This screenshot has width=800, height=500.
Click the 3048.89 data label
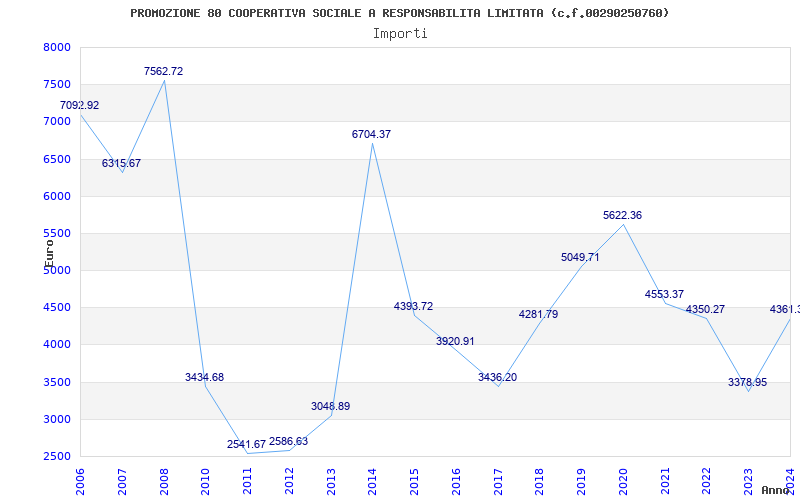point(331,407)
